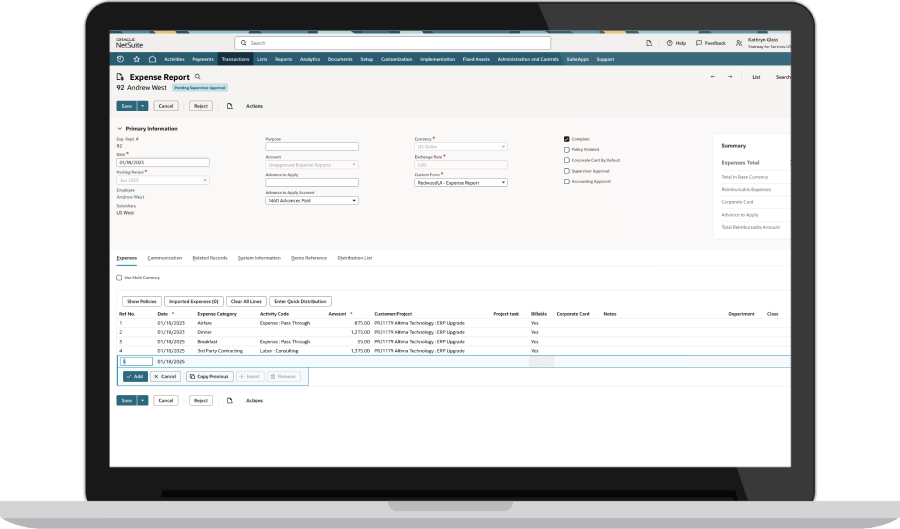Open the top Actions menu

254,106
